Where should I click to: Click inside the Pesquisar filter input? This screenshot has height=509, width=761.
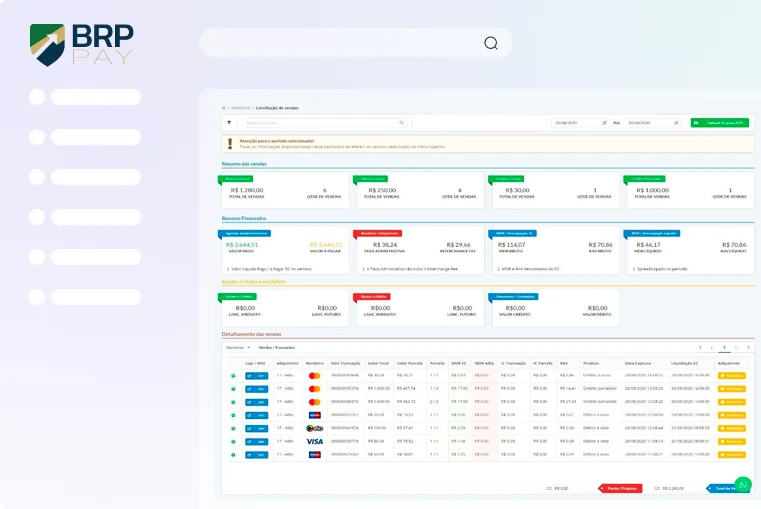coord(324,123)
